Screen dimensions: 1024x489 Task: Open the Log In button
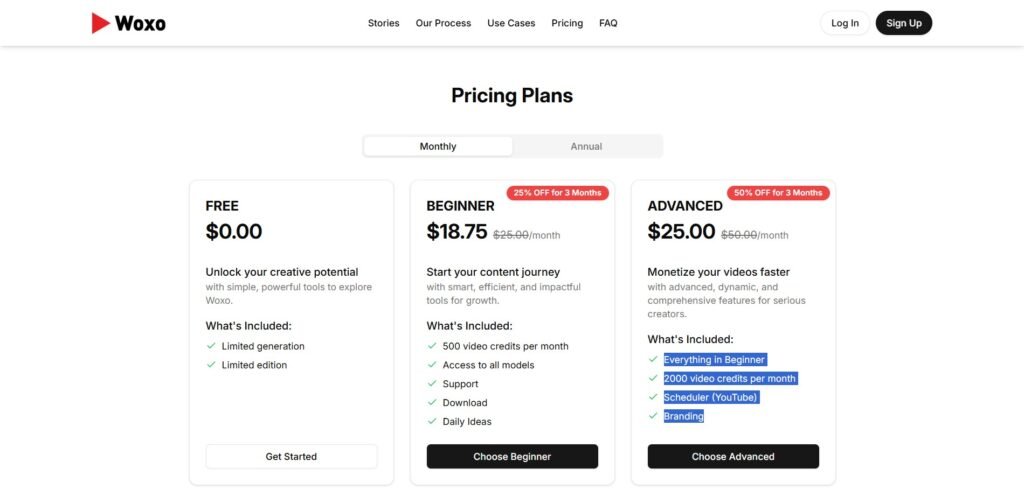pyautogui.click(x=845, y=23)
